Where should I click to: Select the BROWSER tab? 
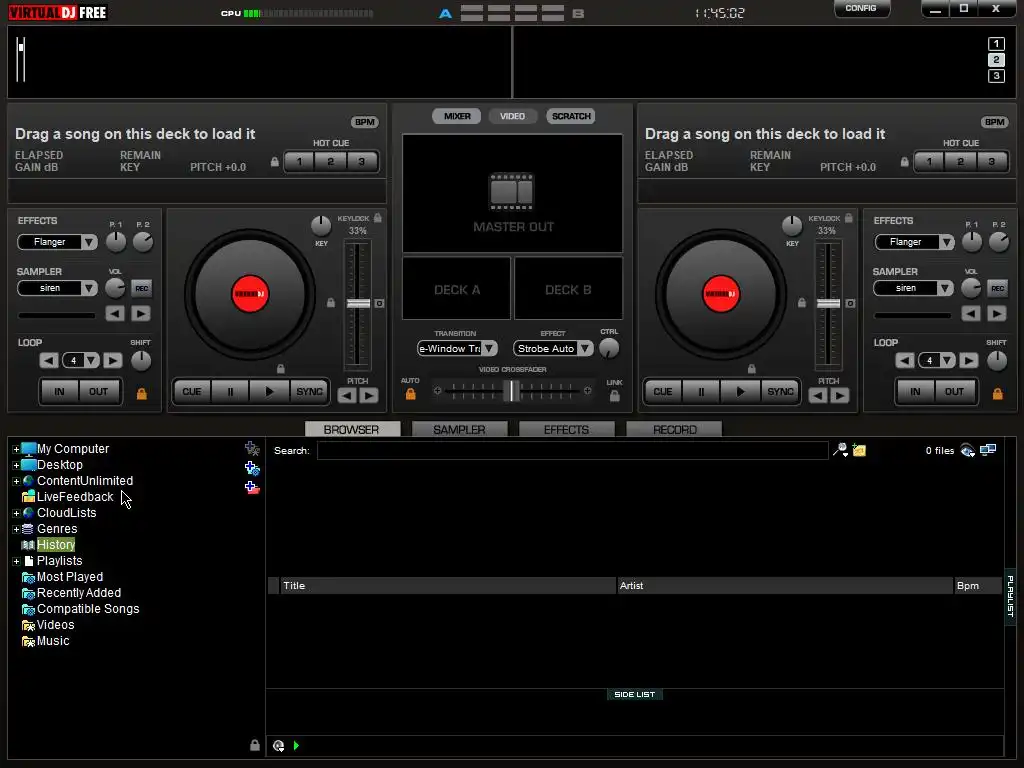pyautogui.click(x=352, y=430)
